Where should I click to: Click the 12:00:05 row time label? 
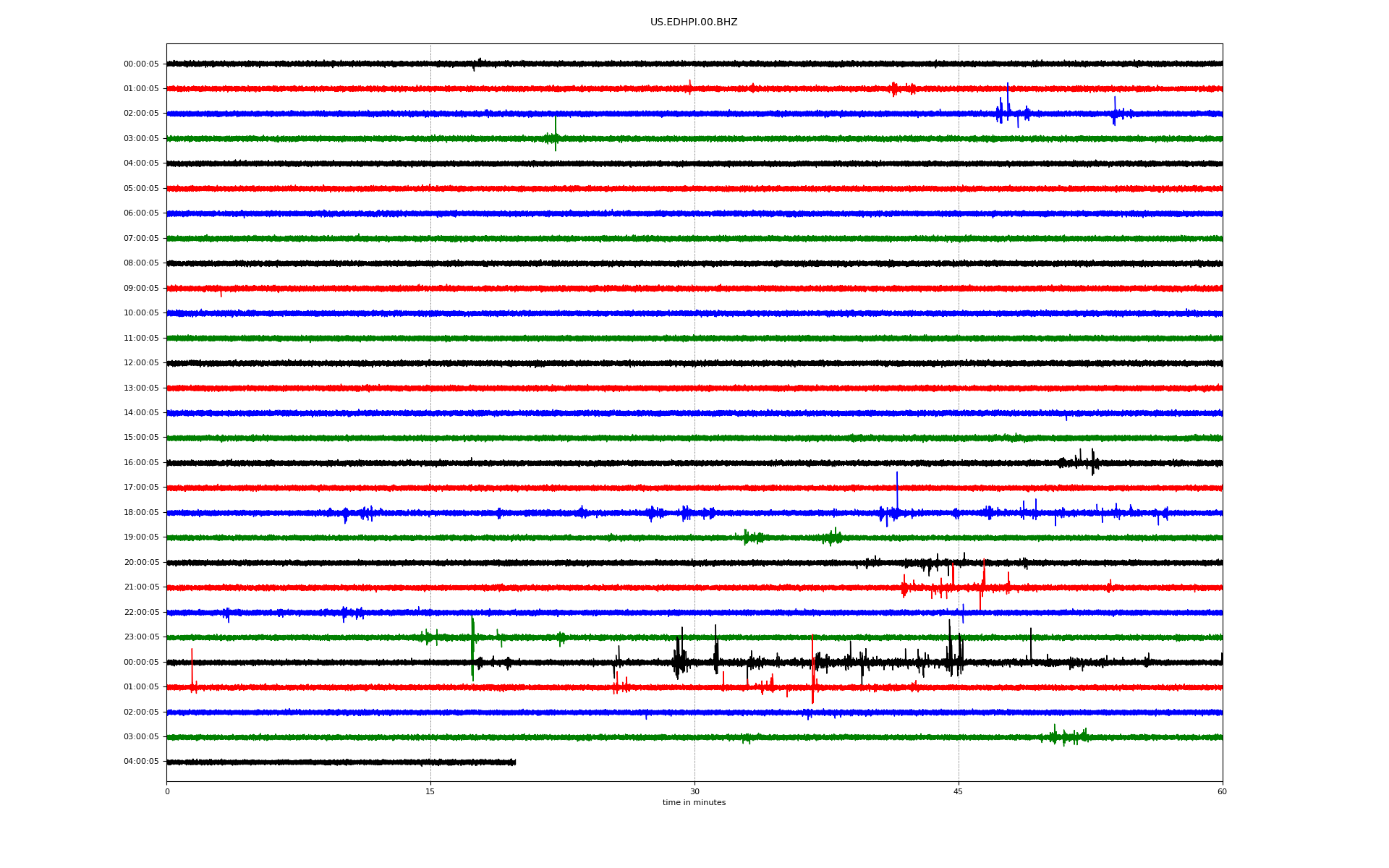pyautogui.click(x=141, y=363)
